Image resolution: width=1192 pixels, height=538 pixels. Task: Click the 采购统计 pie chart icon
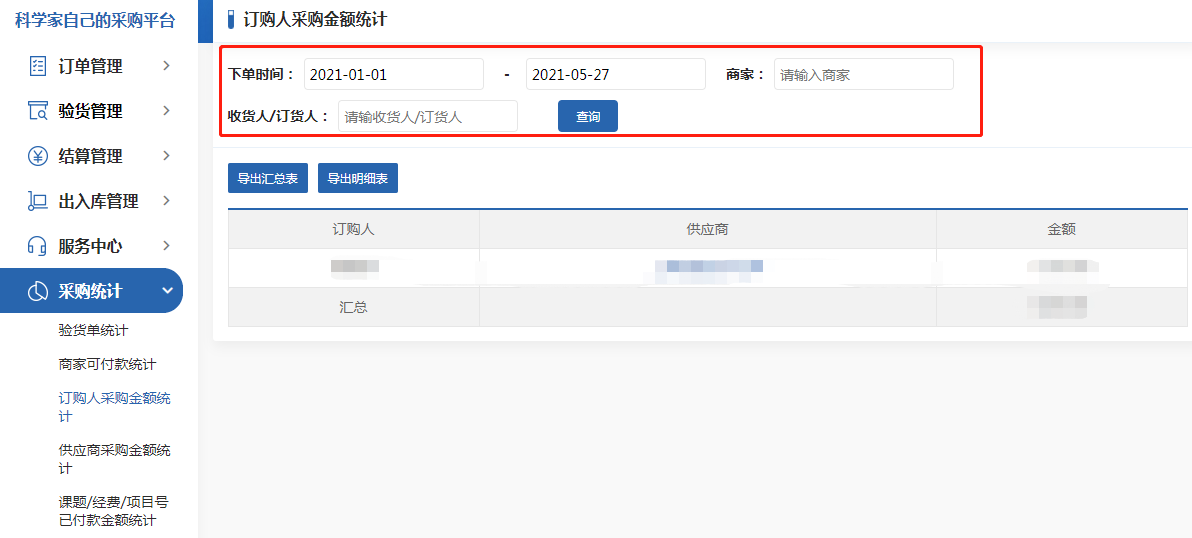click(x=38, y=291)
